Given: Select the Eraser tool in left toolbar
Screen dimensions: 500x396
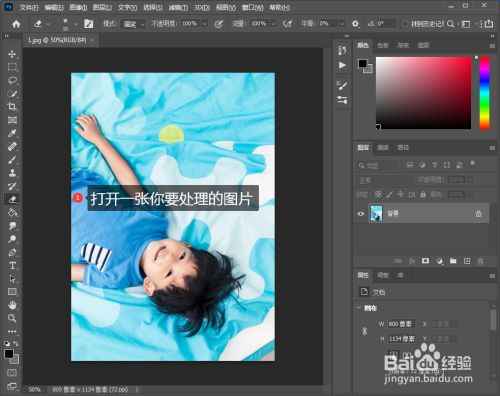Looking at the screenshot, I should [12, 199].
